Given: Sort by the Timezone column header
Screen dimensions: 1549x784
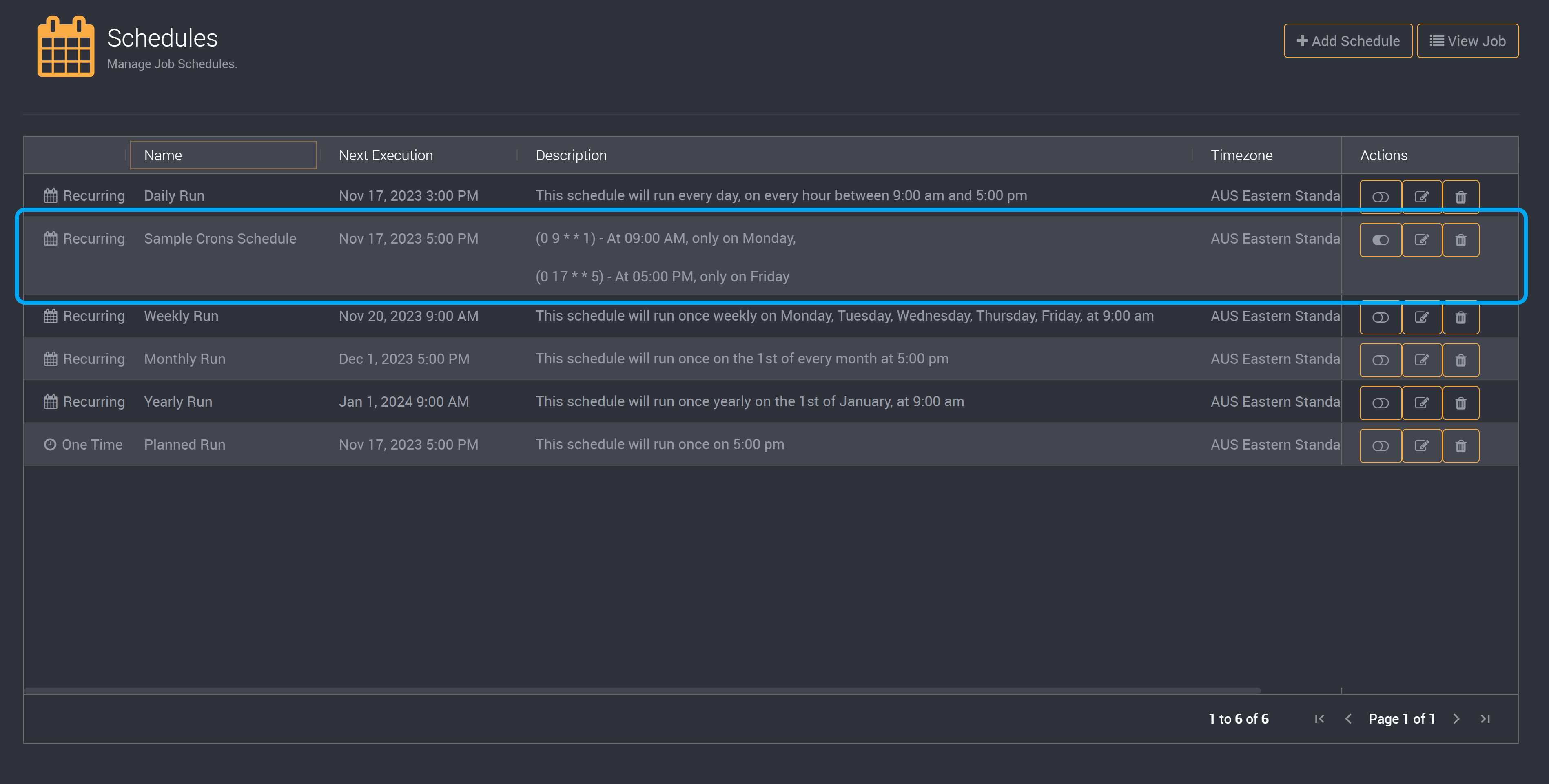Looking at the screenshot, I should tap(1241, 155).
